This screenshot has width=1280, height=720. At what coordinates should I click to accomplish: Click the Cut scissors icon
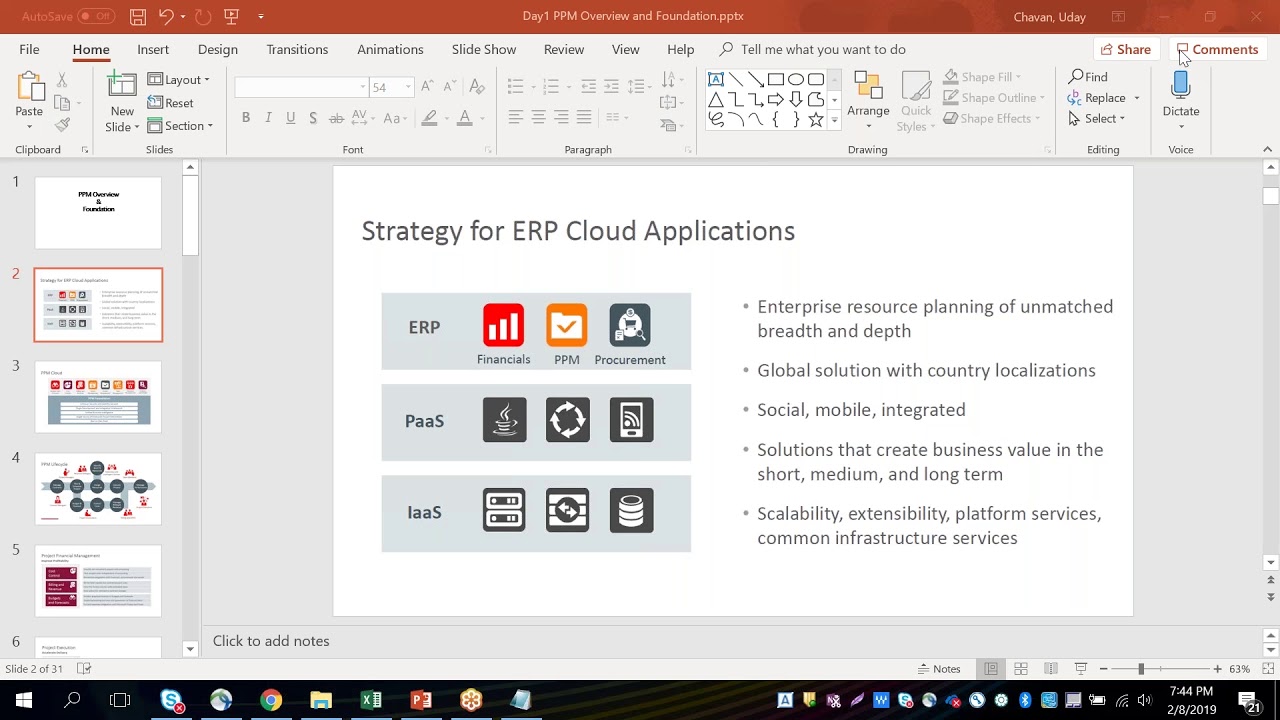[62, 79]
